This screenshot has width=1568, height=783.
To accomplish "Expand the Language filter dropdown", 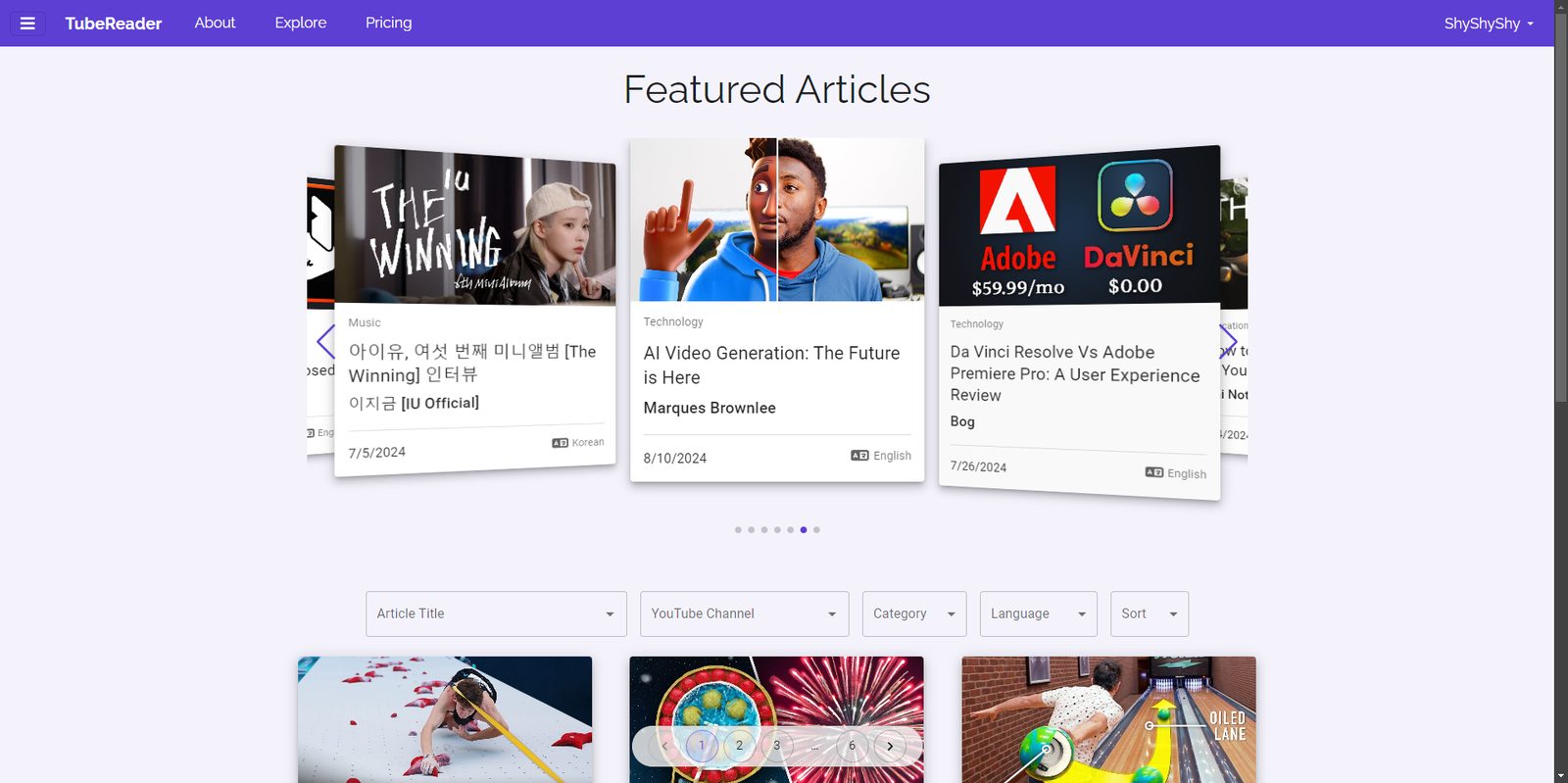I will [x=1039, y=613].
